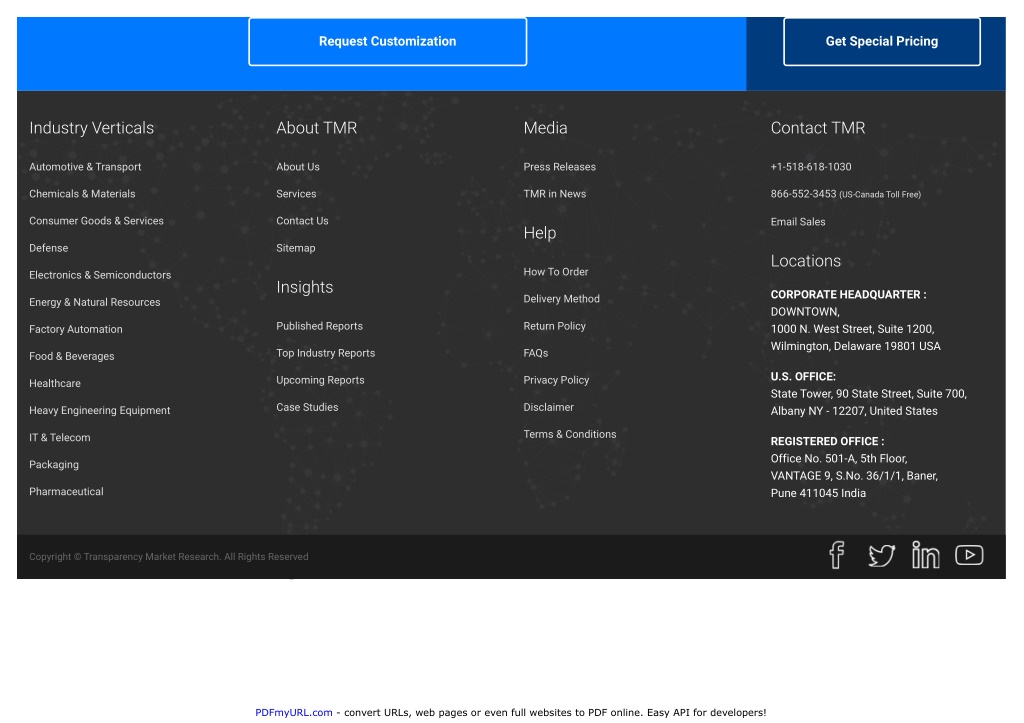This screenshot has height=723, width=1024.
Task: Open the FAQs link
Action: (536, 353)
